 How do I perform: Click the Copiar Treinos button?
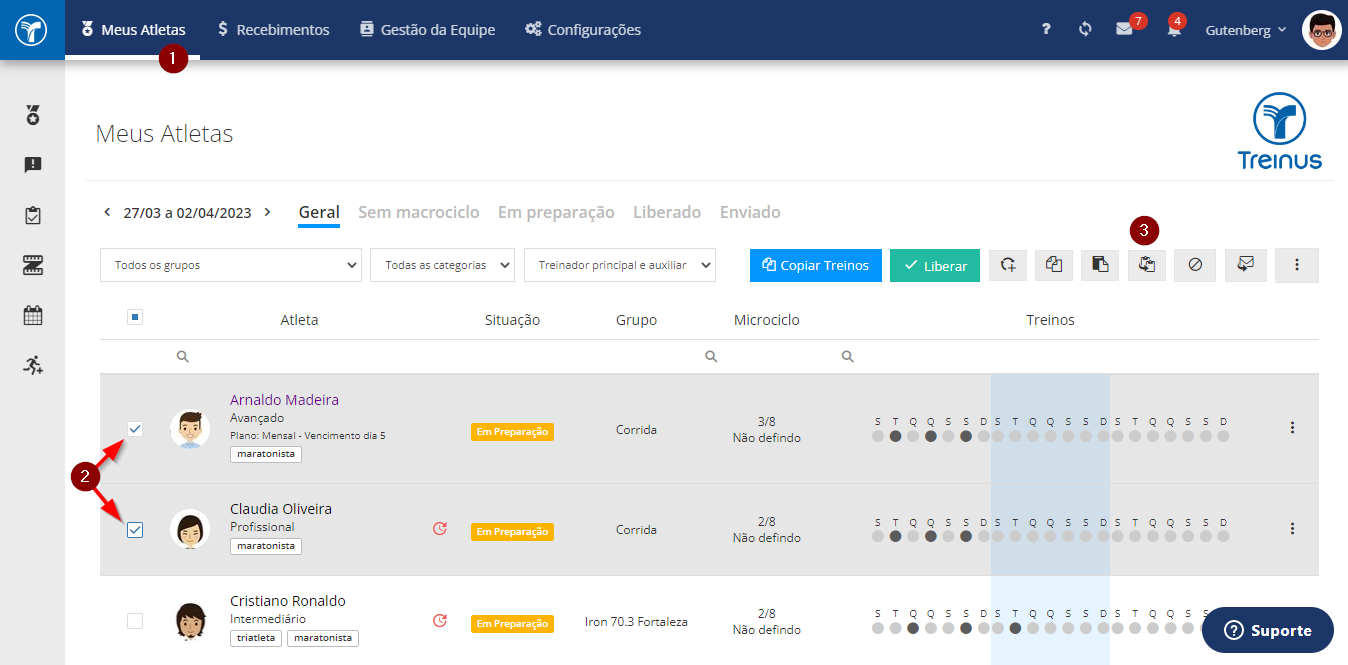pyautogui.click(x=816, y=265)
